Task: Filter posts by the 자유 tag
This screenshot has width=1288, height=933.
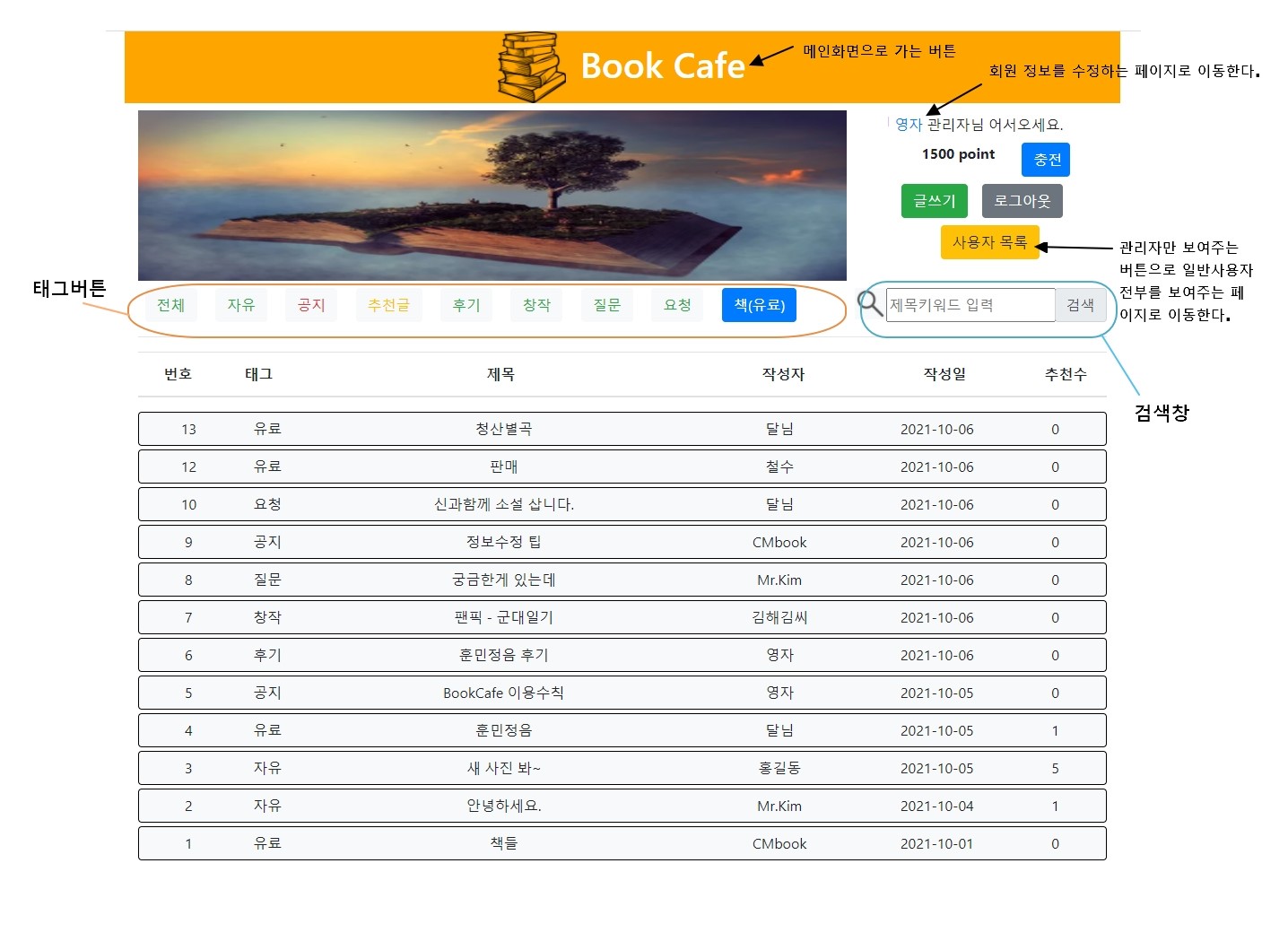Action: coord(240,304)
